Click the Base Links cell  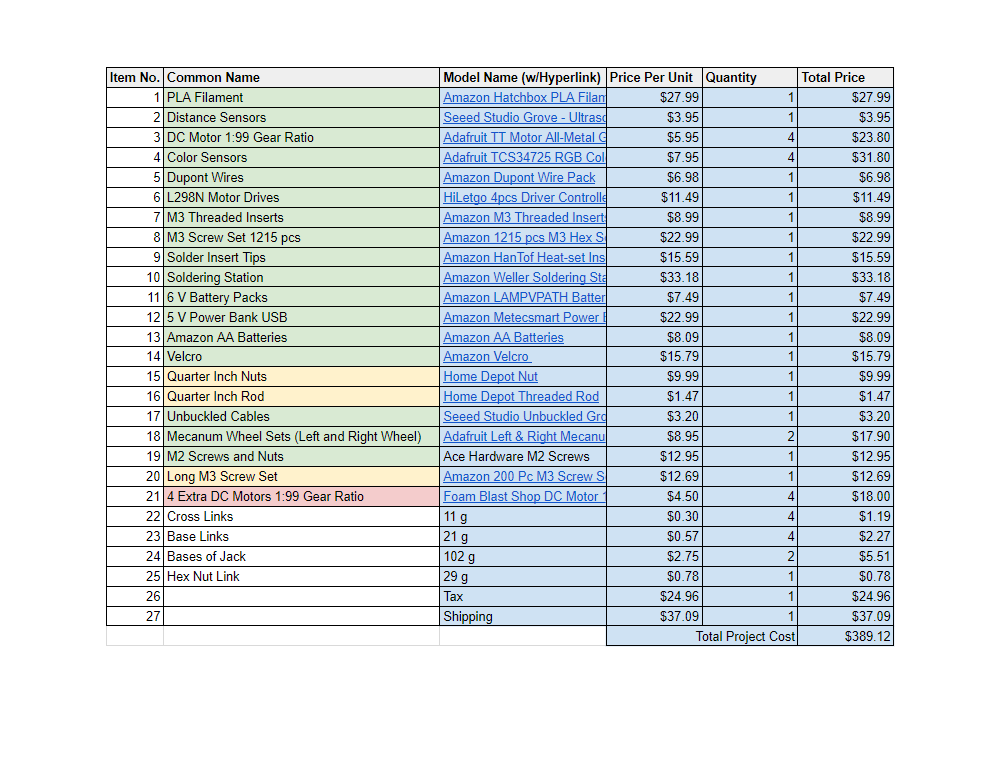pyautogui.click(x=301, y=536)
